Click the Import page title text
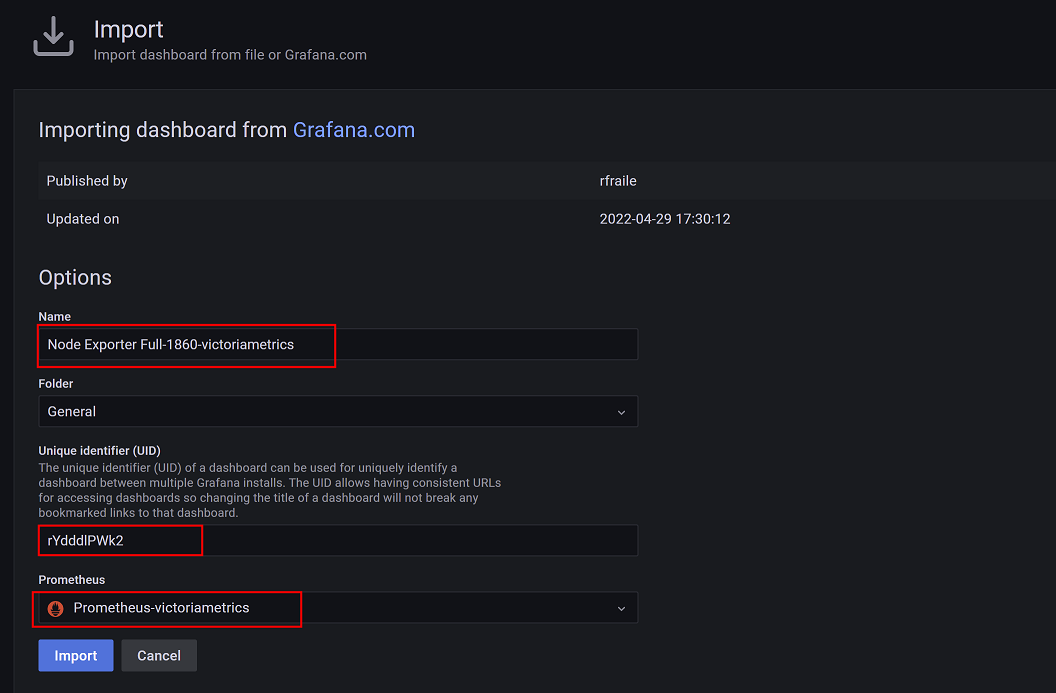Screen dimensions: 1056x693 click(x=128, y=30)
